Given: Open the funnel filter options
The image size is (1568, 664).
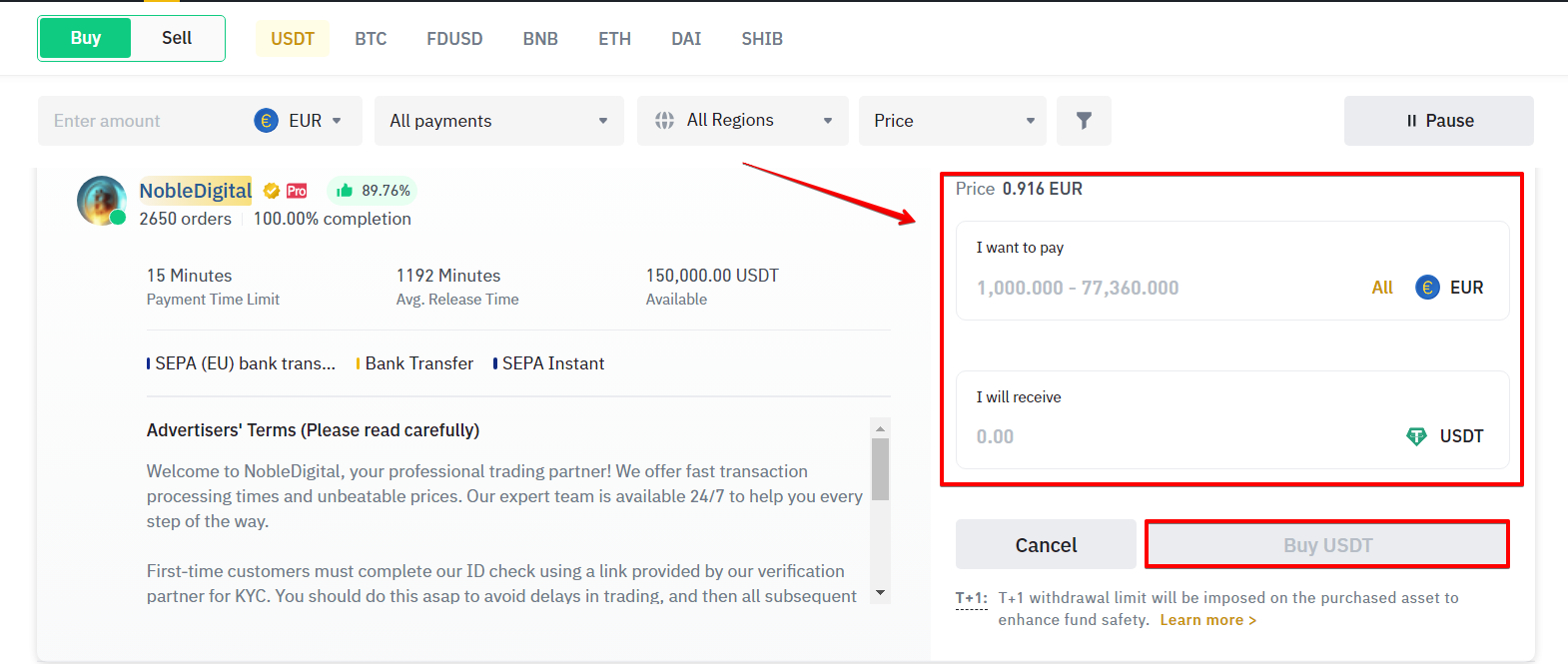Looking at the screenshot, I should (1084, 121).
